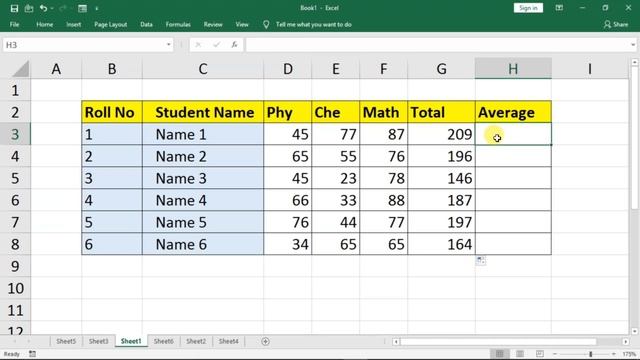Click the Sign in button
The image size is (640, 360).
(x=528, y=8)
